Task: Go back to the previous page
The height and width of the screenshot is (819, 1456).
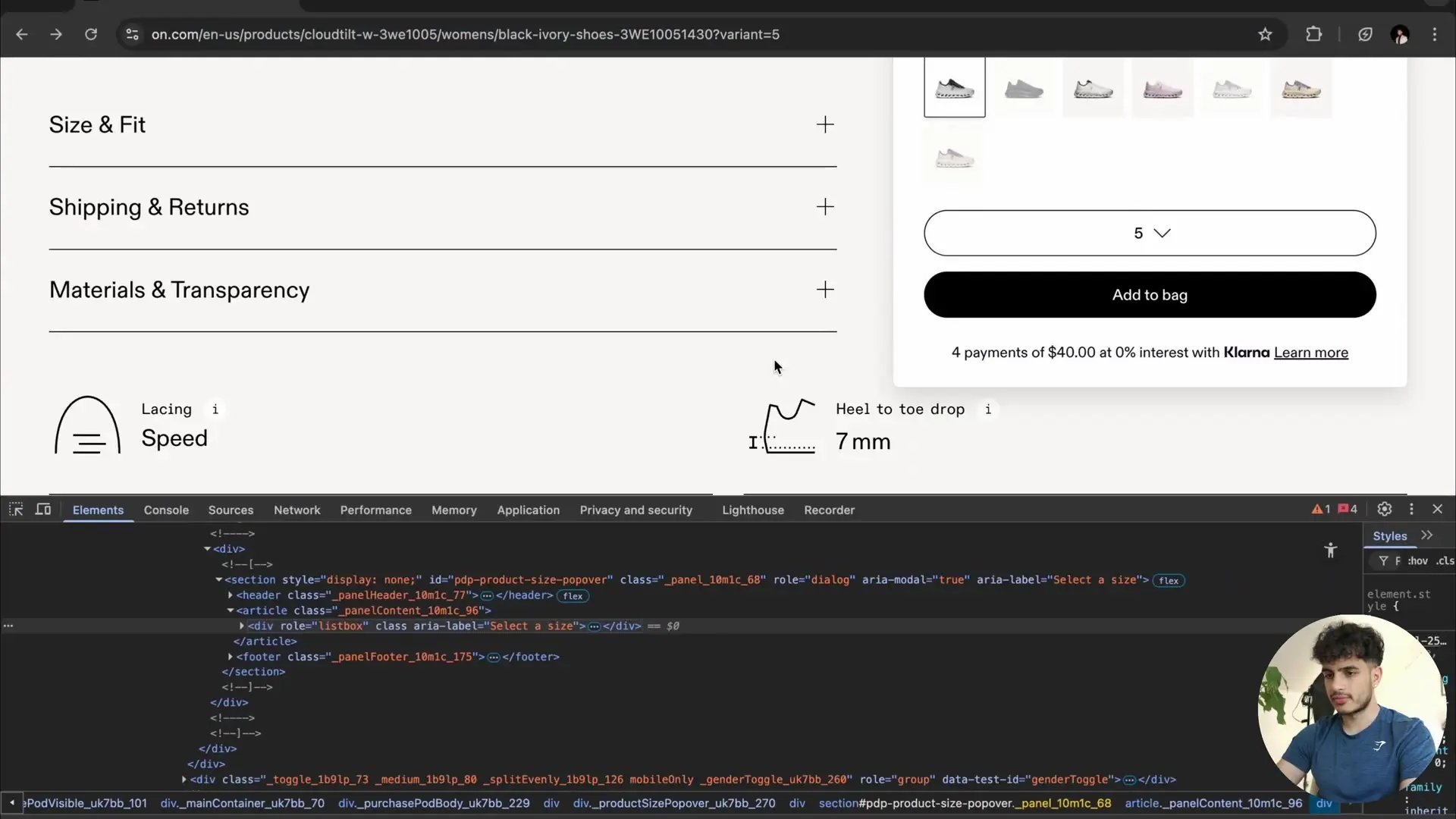Action: coord(22,34)
